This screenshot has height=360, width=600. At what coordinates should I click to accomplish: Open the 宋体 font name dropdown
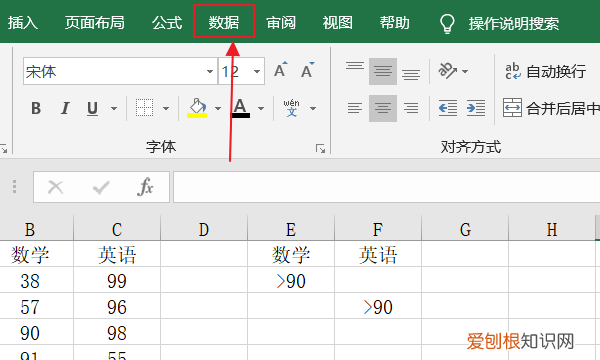point(210,71)
